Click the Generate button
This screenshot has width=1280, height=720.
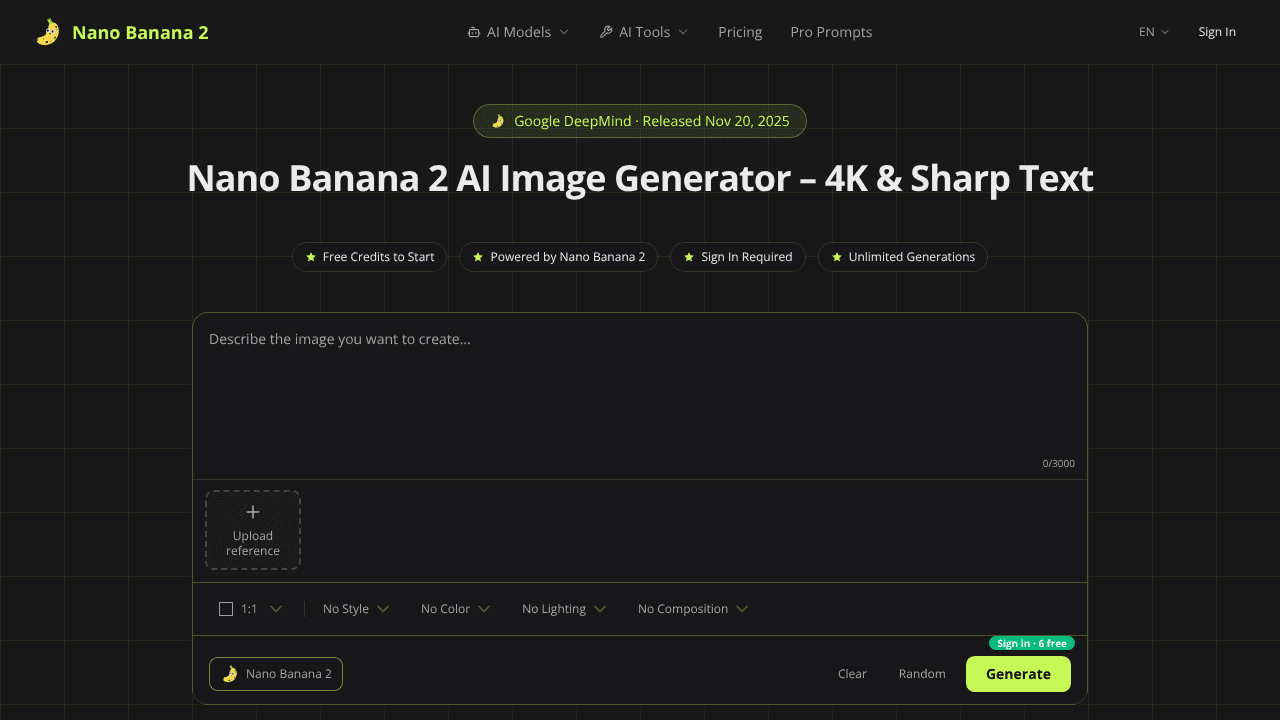pyautogui.click(x=1018, y=674)
